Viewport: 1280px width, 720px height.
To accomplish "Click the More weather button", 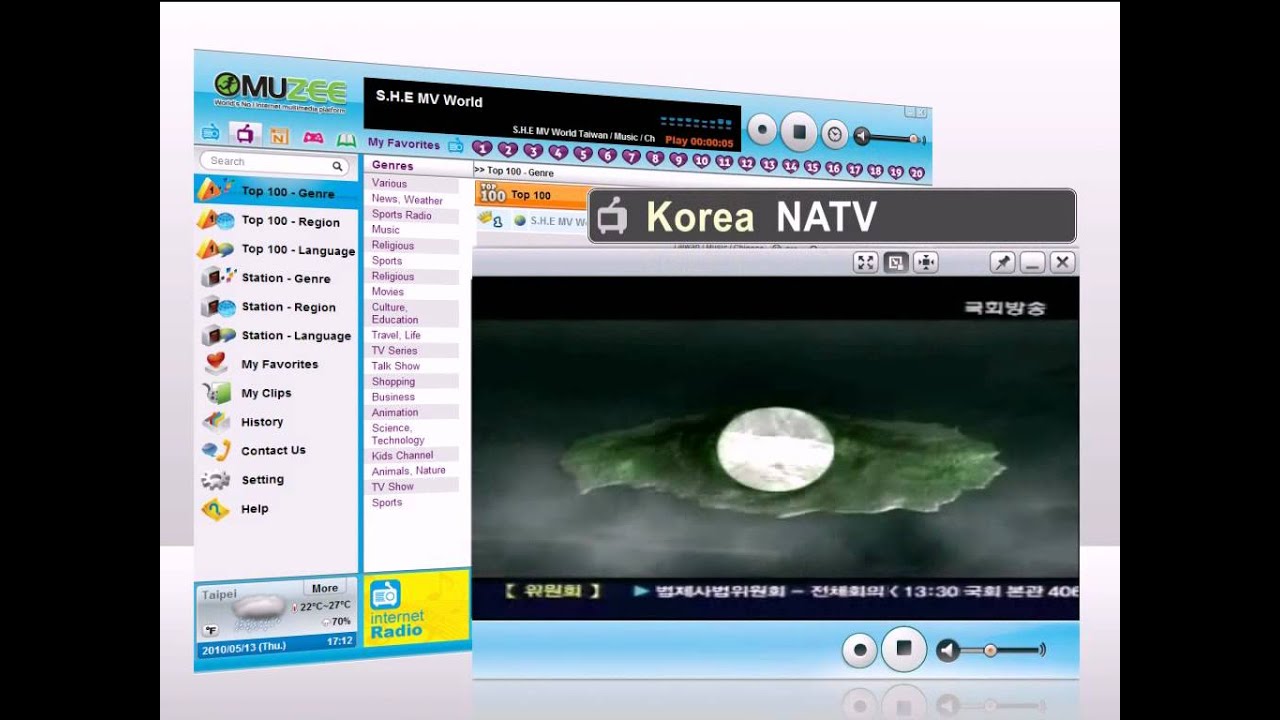I will (x=325, y=588).
